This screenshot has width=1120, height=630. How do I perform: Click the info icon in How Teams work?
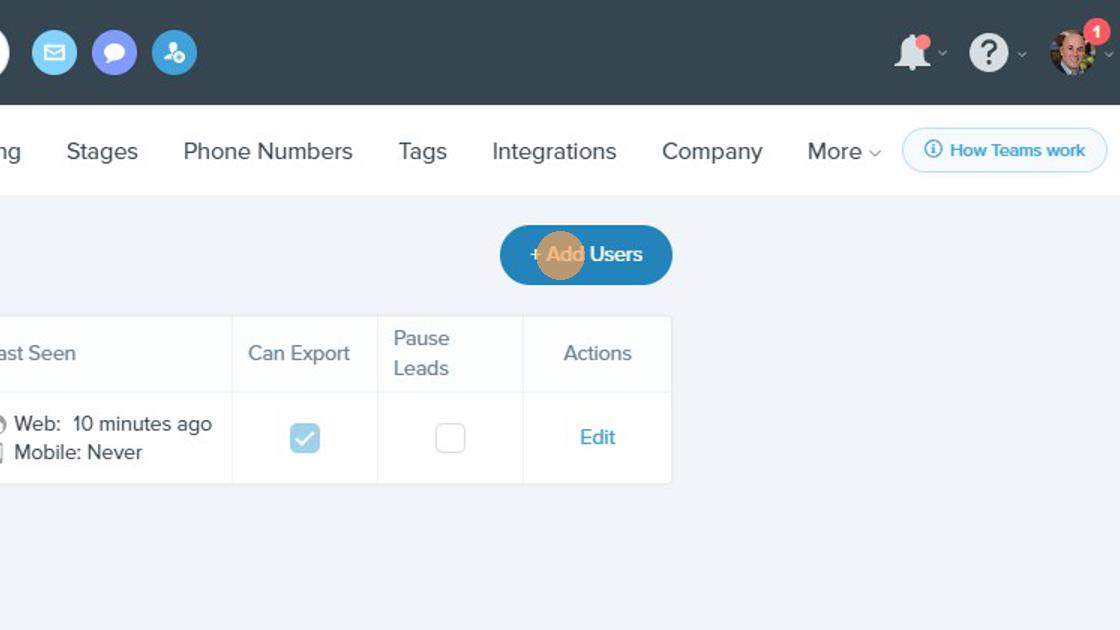(x=933, y=149)
